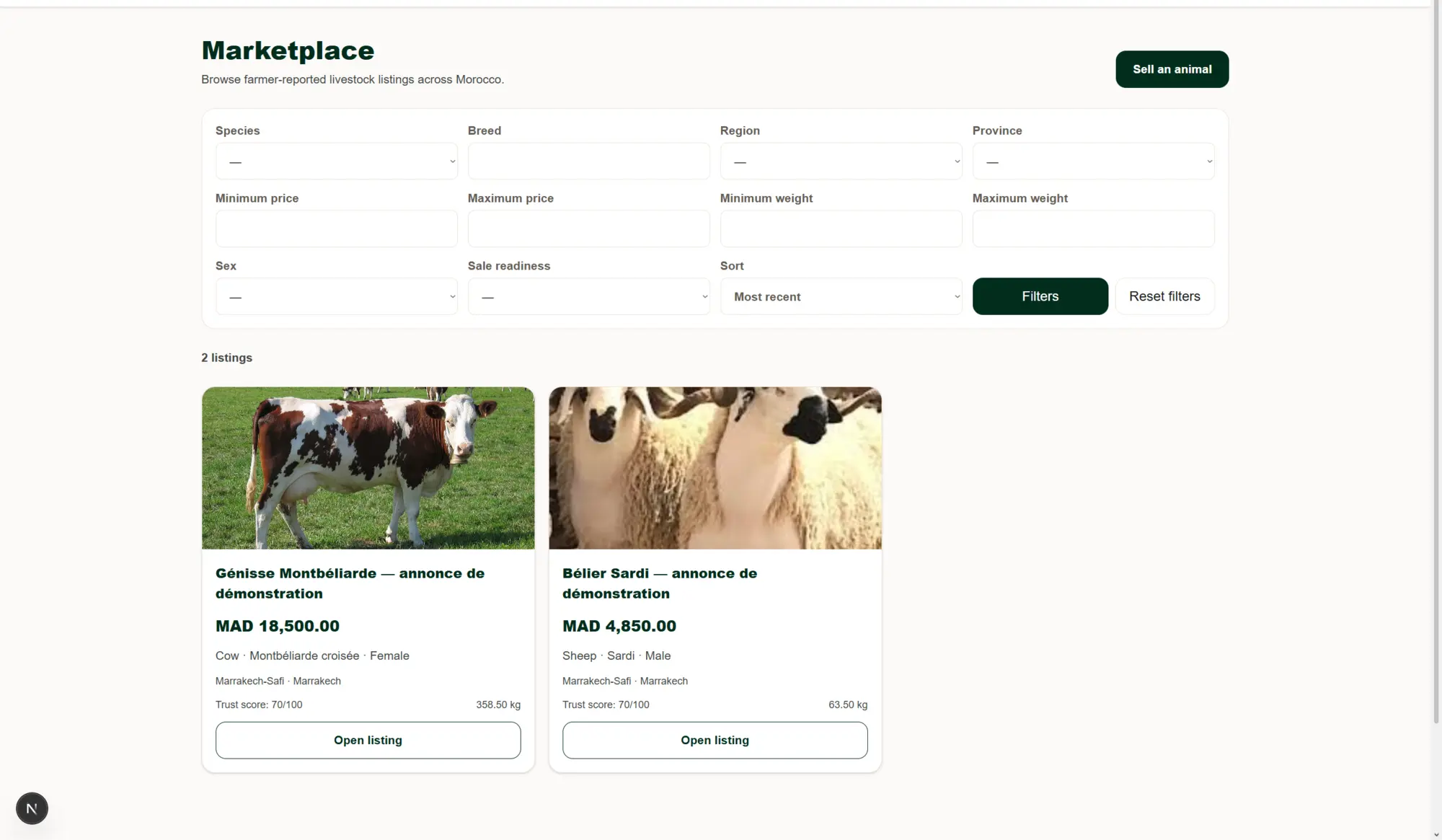The width and height of the screenshot is (1442, 840).
Task: Click the page vertical scrollbar
Action: (1436, 361)
